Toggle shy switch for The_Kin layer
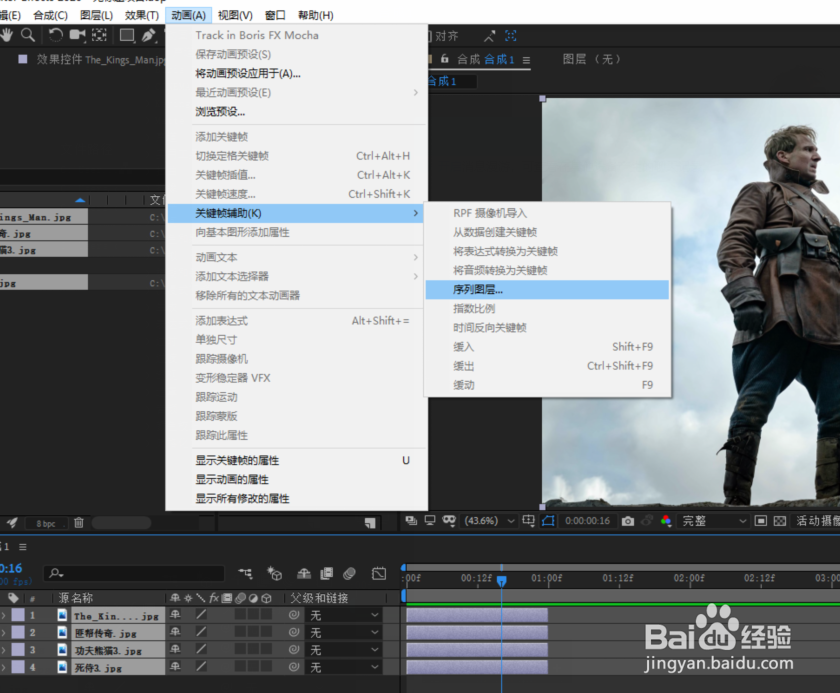Viewport: 840px width, 693px height. click(175, 615)
